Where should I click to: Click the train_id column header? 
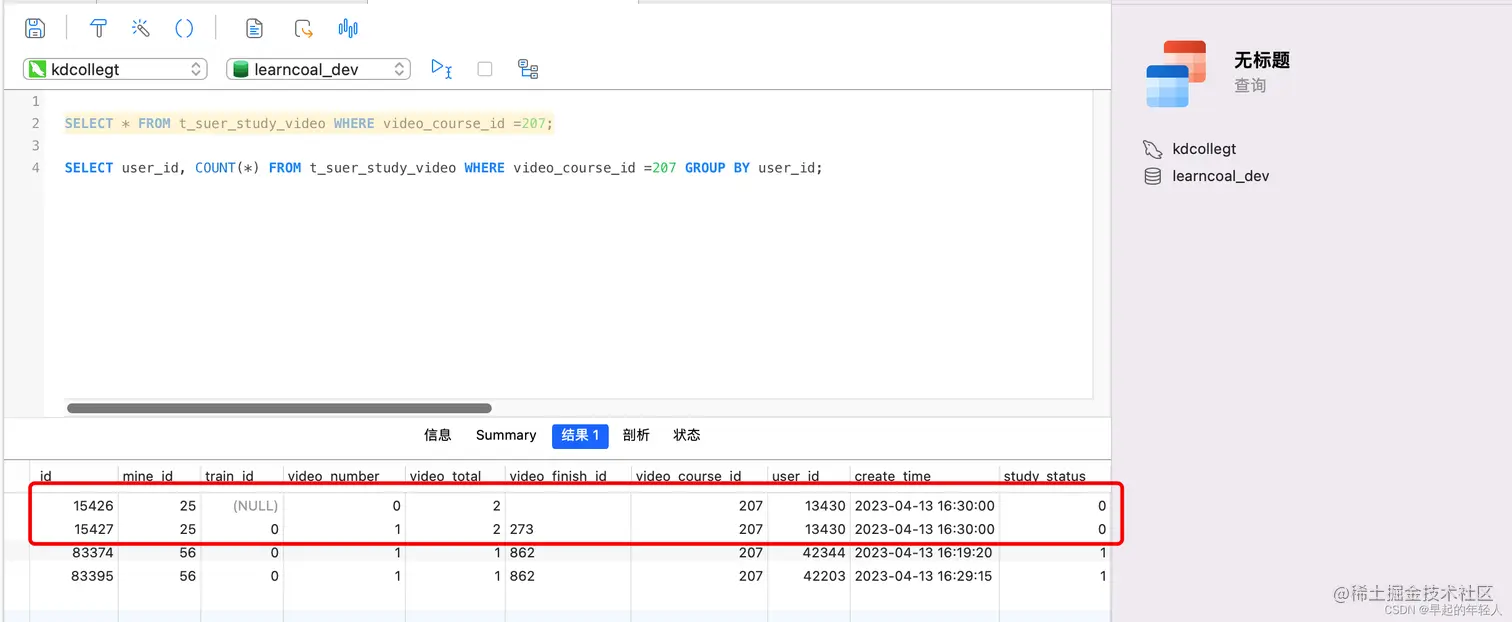point(241,476)
